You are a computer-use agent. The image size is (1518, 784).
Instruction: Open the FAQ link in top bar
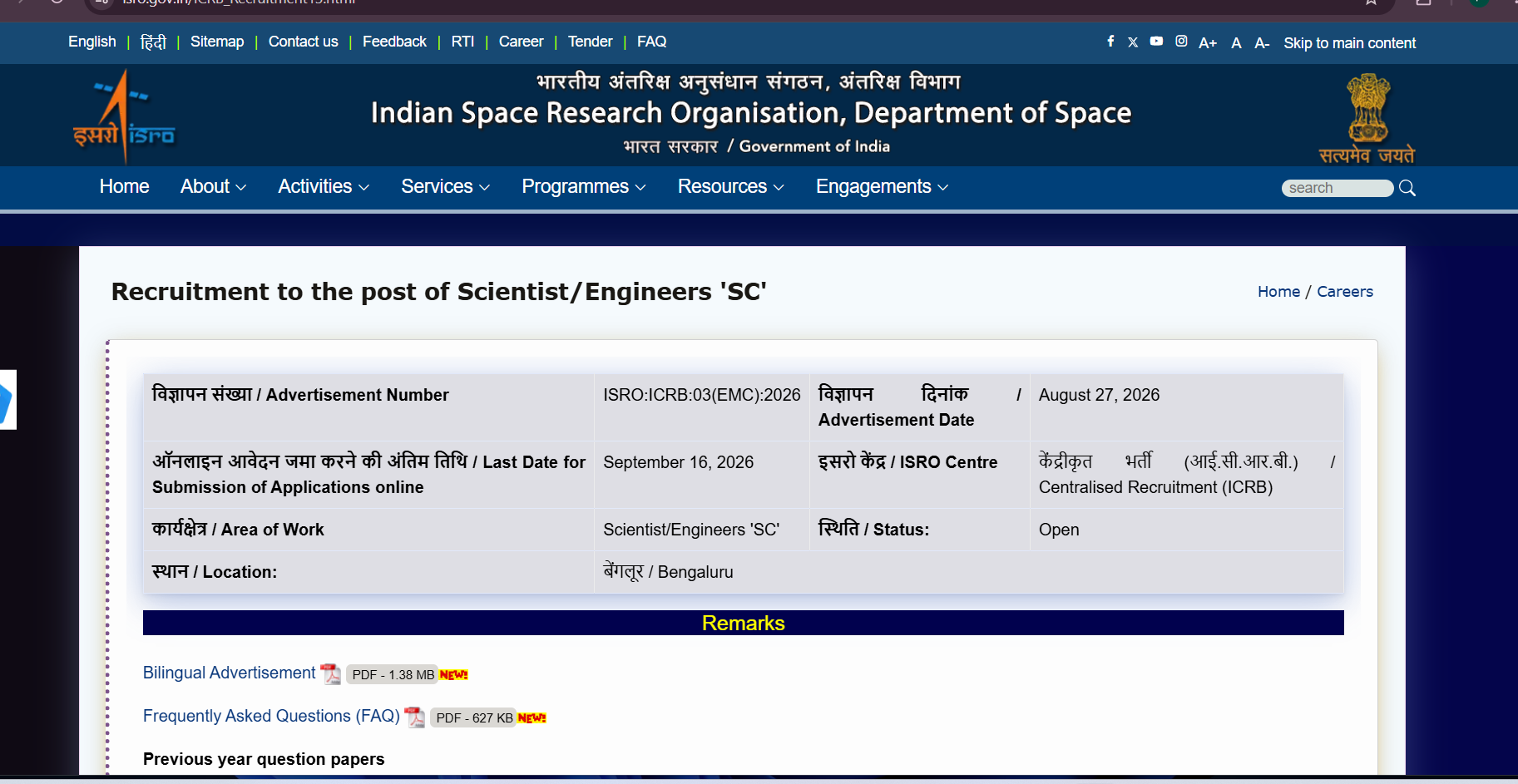click(652, 42)
